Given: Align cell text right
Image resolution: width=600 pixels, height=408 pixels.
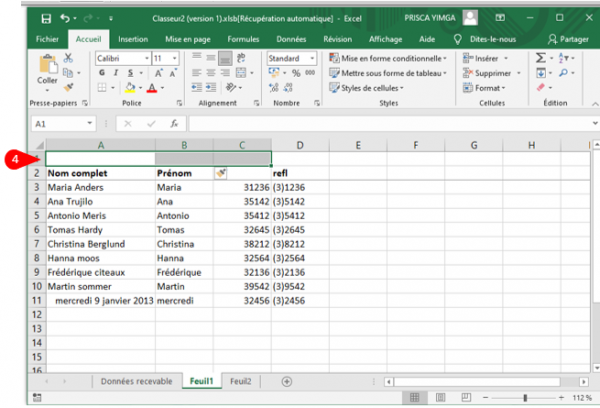Looking at the screenshot, I should click(x=225, y=73).
